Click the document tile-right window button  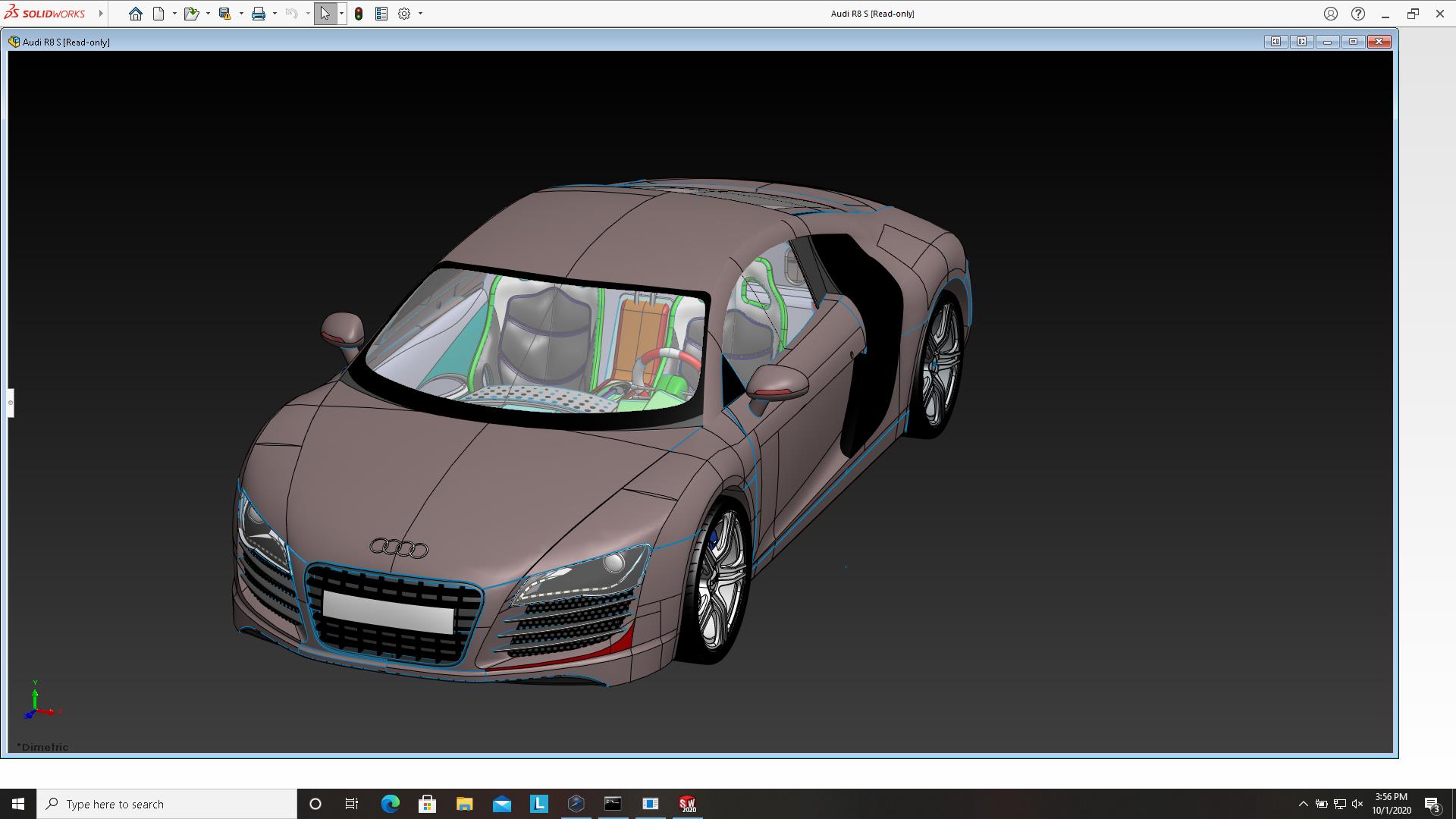coord(1302,42)
